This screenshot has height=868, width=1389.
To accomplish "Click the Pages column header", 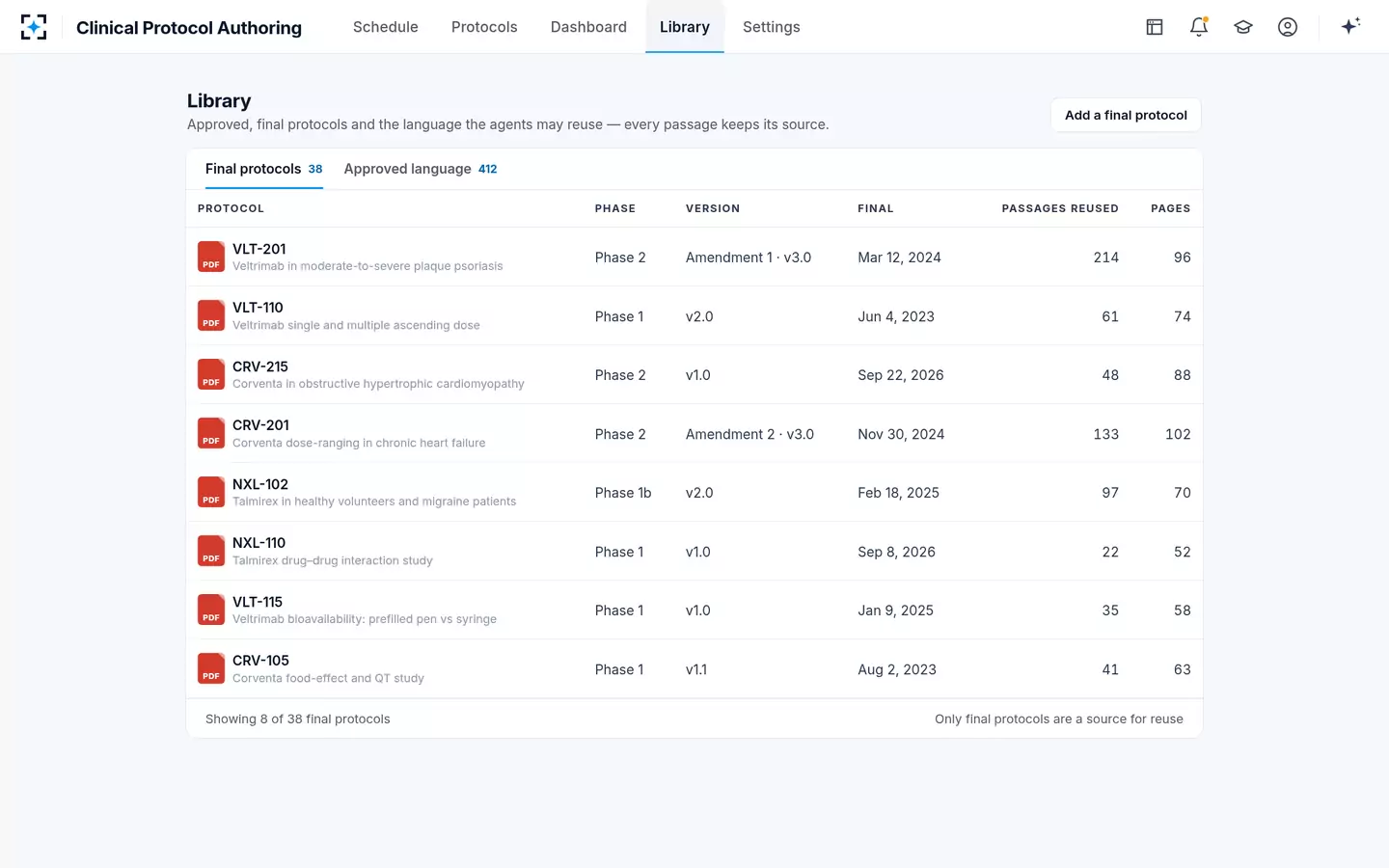I will [1171, 208].
